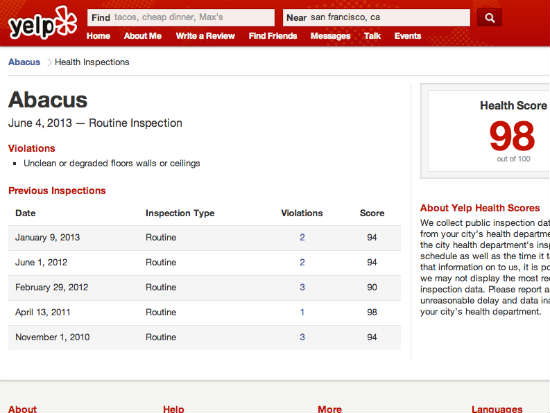550x413 pixels.
Task: Click the large 98 health score
Action: (512, 136)
